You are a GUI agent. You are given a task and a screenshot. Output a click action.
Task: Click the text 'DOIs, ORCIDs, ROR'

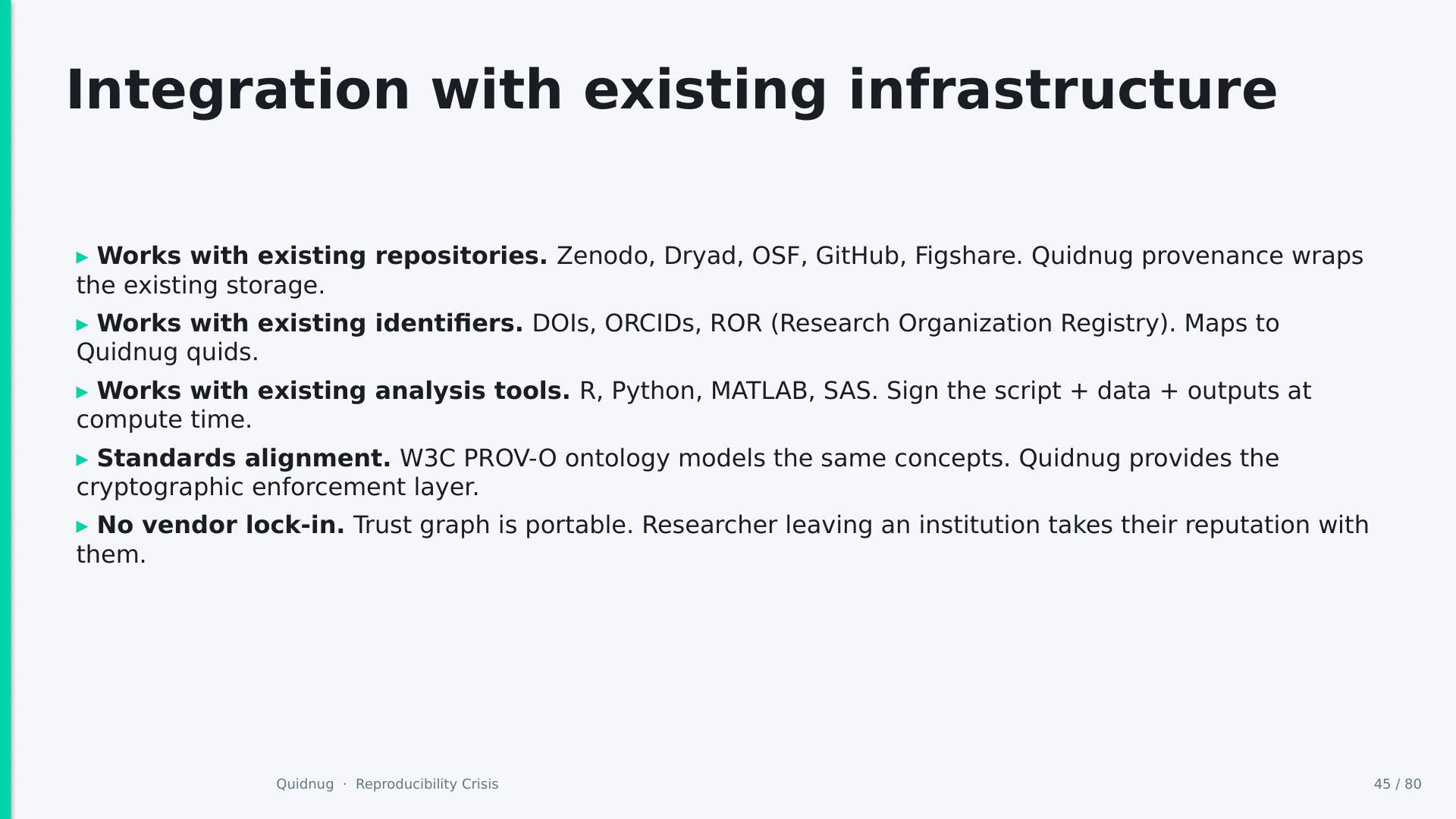pyautogui.click(x=647, y=324)
